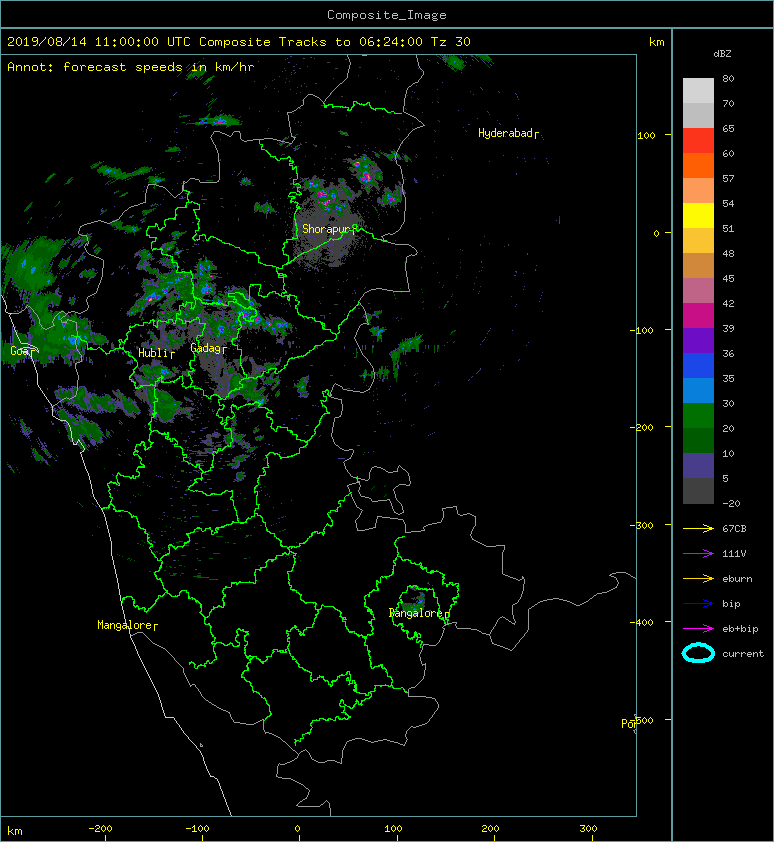Click the 111V legend label
The width and height of the screenshot is (774, 842).
click(734, 554)
